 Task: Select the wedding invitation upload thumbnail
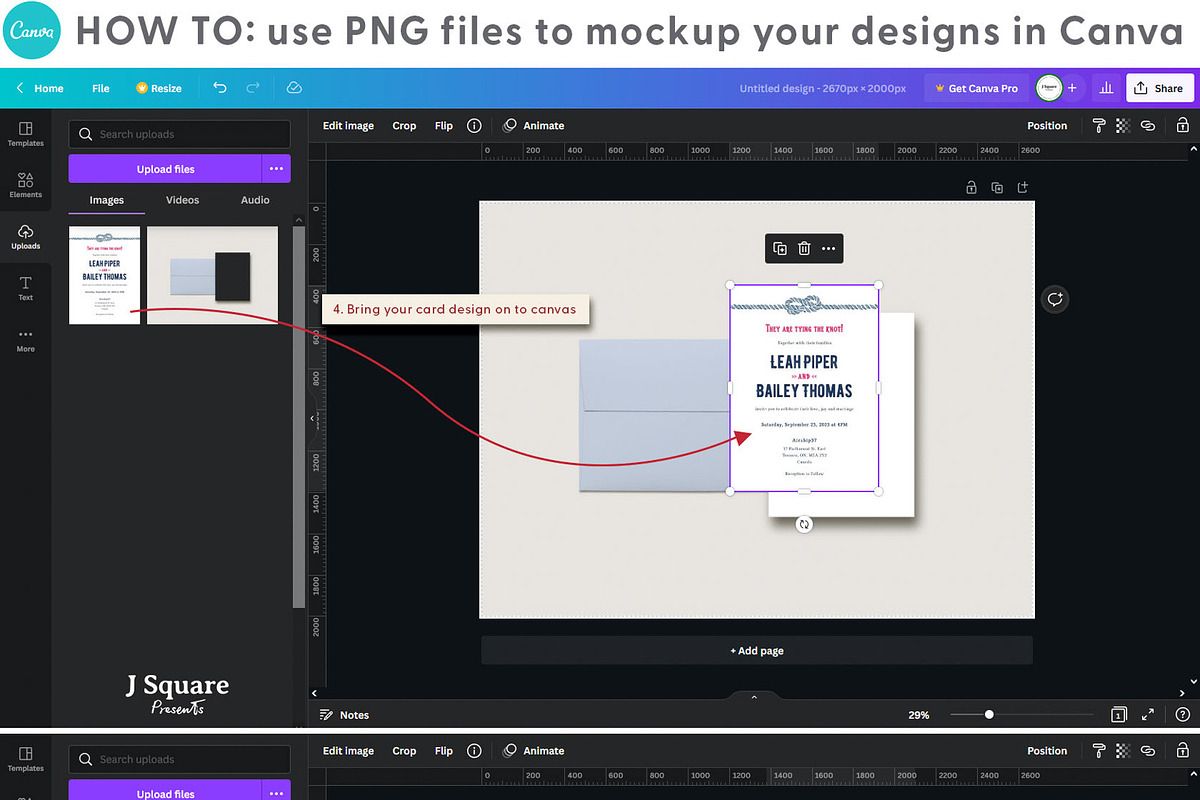tap(104, 276)
